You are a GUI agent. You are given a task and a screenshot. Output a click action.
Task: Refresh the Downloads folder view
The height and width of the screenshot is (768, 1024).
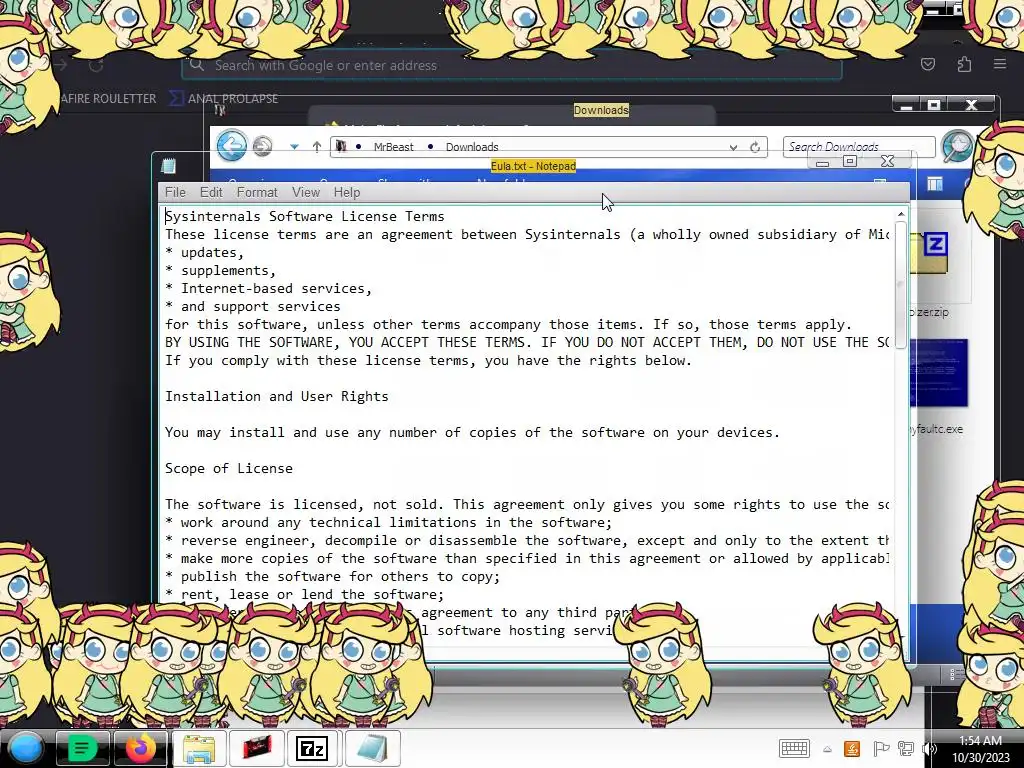click(x=755, y=147)
